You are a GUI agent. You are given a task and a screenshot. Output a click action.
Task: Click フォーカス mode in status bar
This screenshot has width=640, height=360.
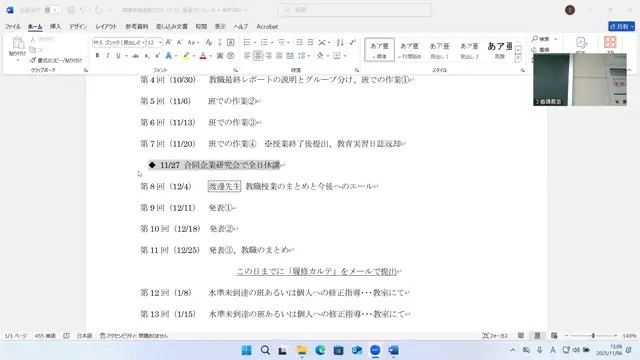(495, 336)
